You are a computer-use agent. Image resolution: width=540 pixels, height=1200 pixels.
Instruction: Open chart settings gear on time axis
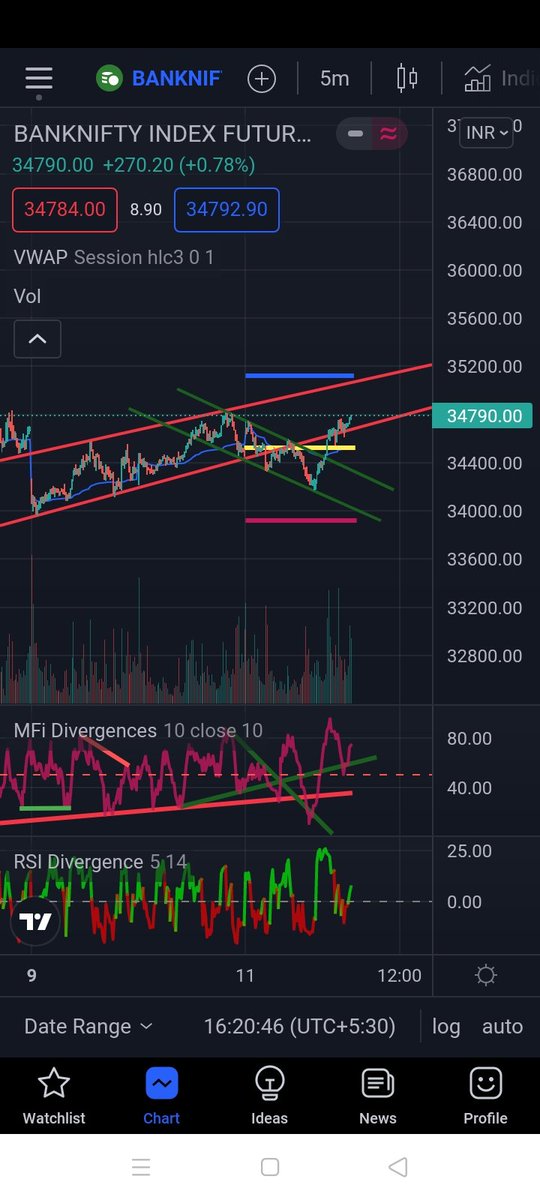[x=486, y=975]
